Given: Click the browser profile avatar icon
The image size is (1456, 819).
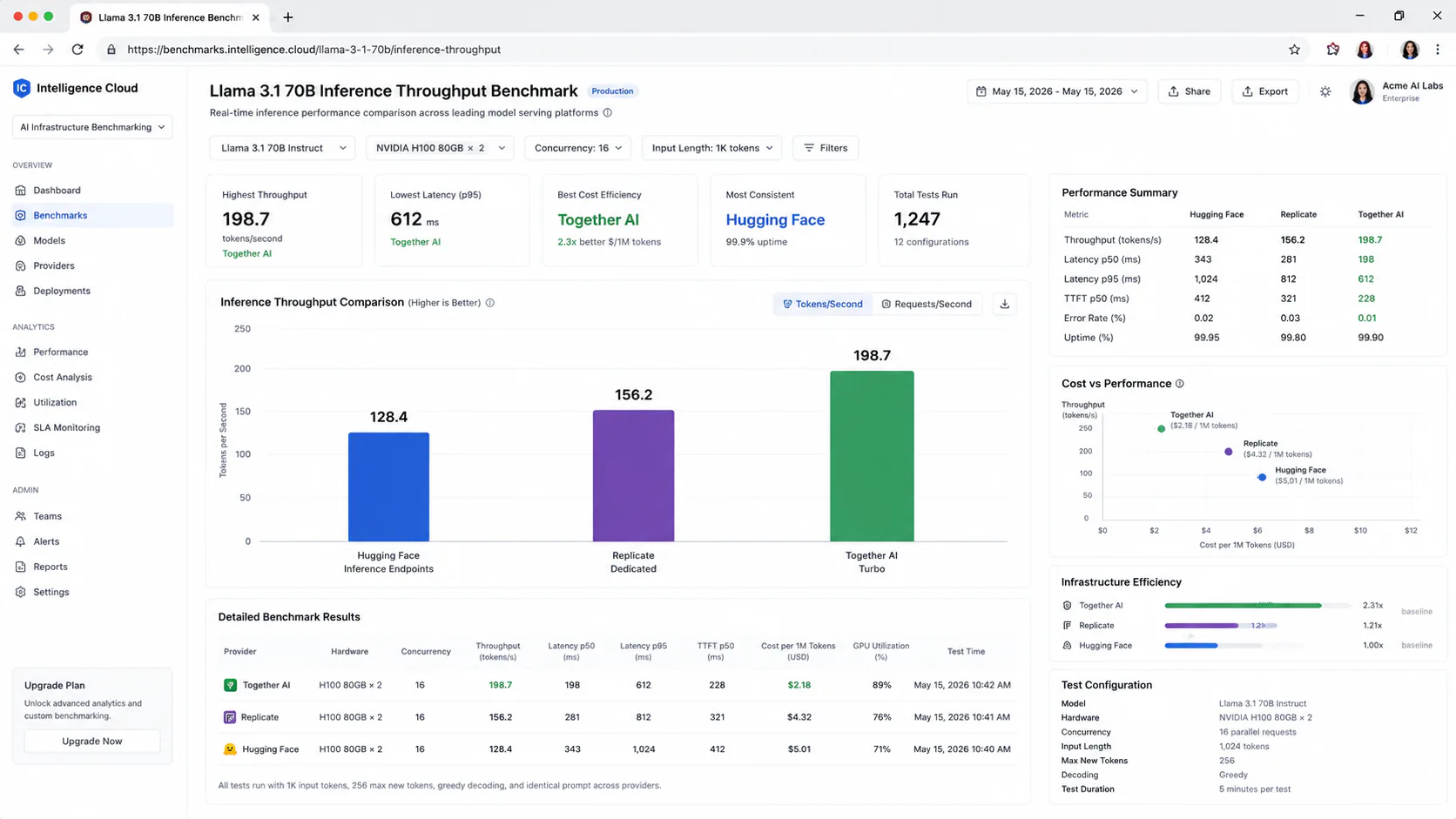Looking at the screenshot, I should tap(1409, 50).
